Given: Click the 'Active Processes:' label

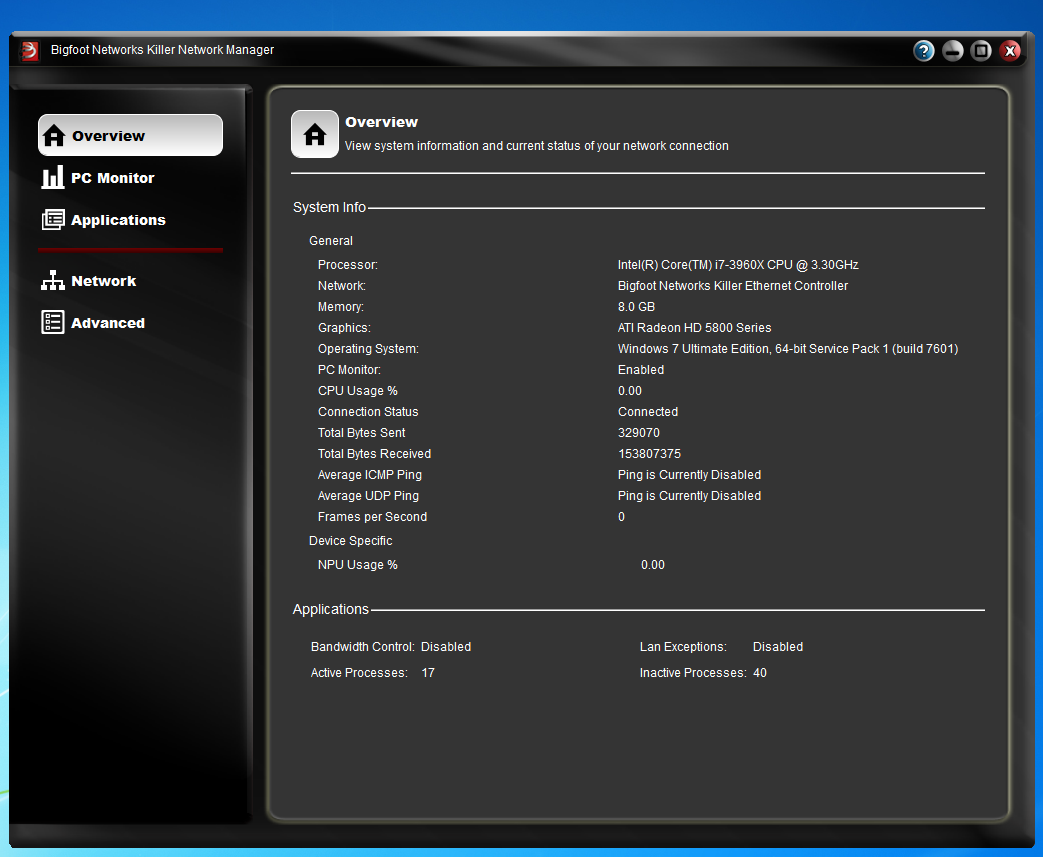Looking at the screenshot, I should pos(359,673).
